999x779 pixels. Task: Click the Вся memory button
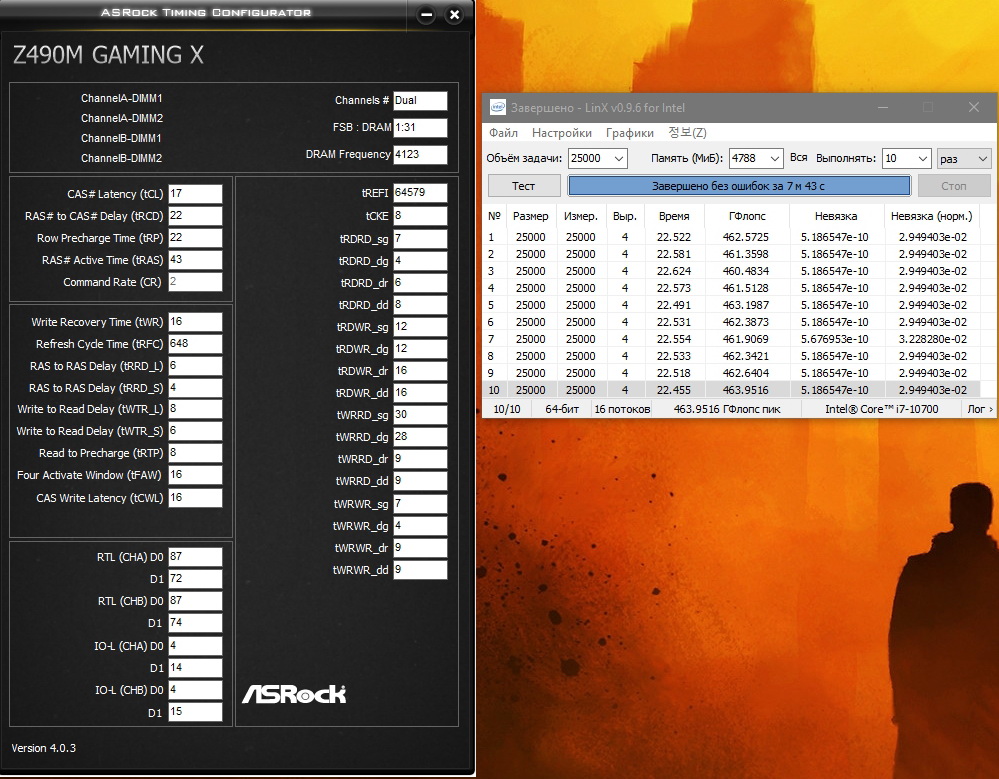798,157
